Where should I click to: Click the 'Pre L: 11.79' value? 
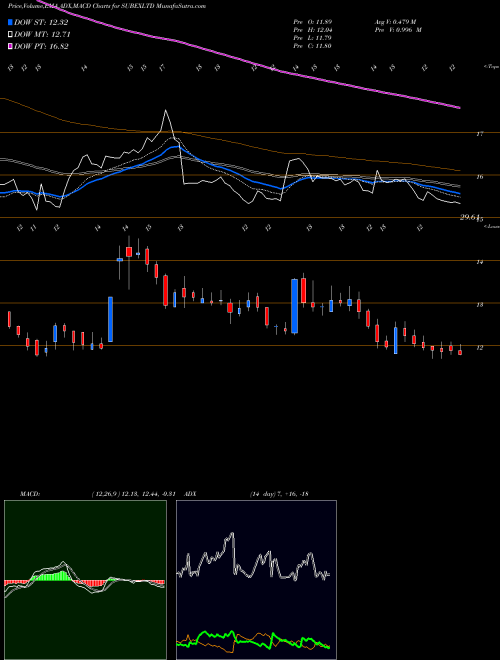coord(313,38)
